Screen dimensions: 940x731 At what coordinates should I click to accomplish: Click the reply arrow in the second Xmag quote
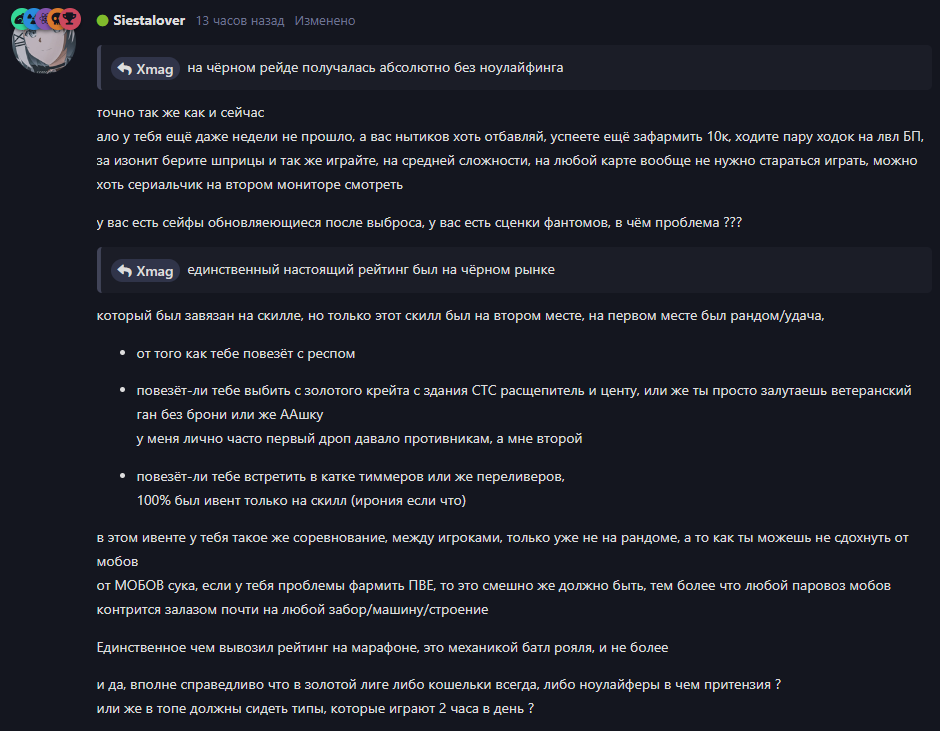point(125,270)
